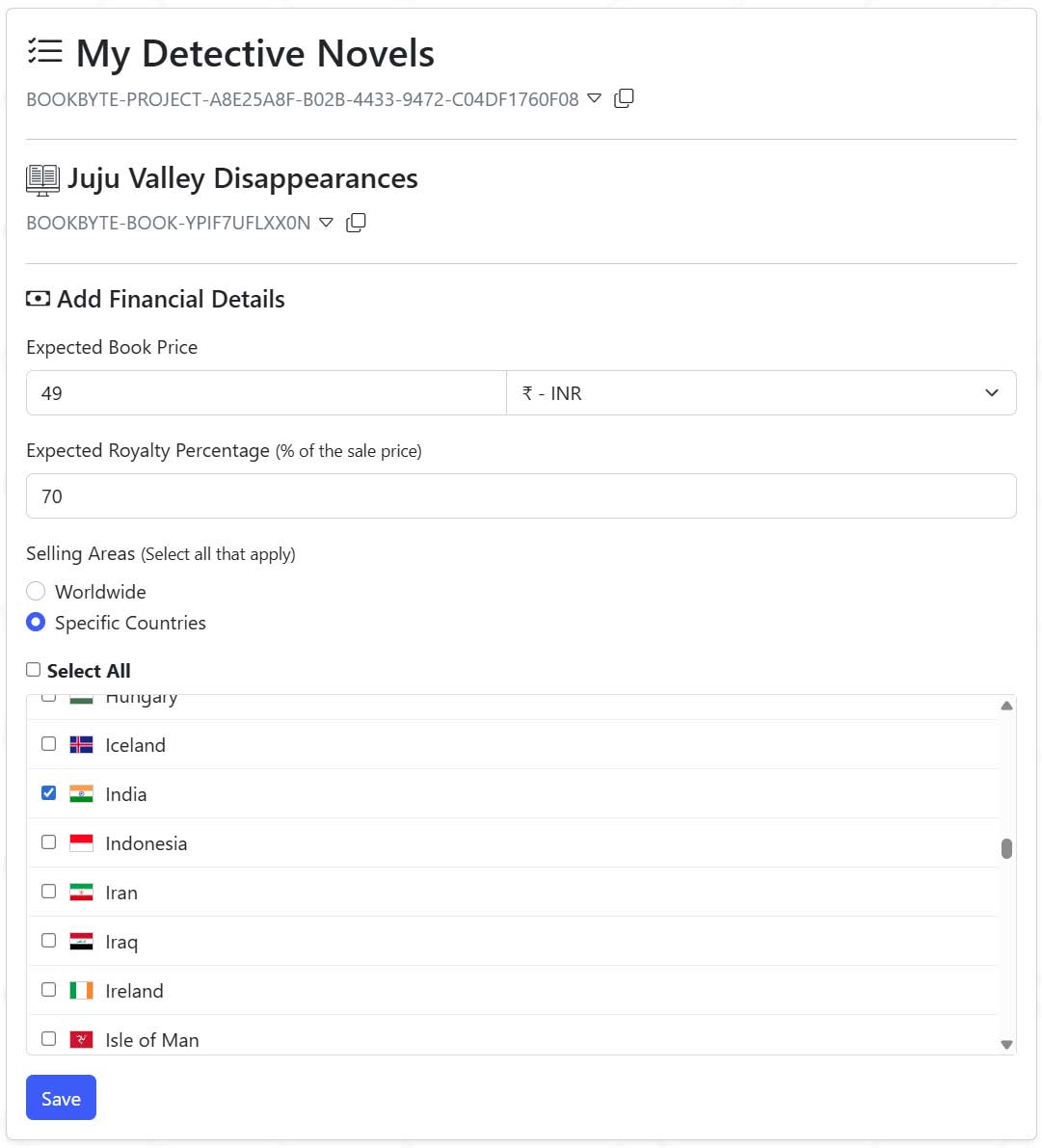Tick the Select All checkbox
The image size is (1042, 1148).
[34, 670]
